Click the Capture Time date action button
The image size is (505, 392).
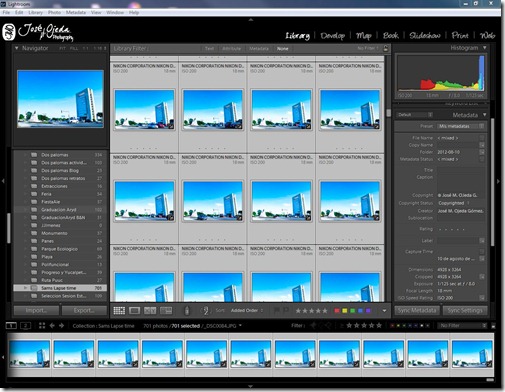tap(482, 259)
